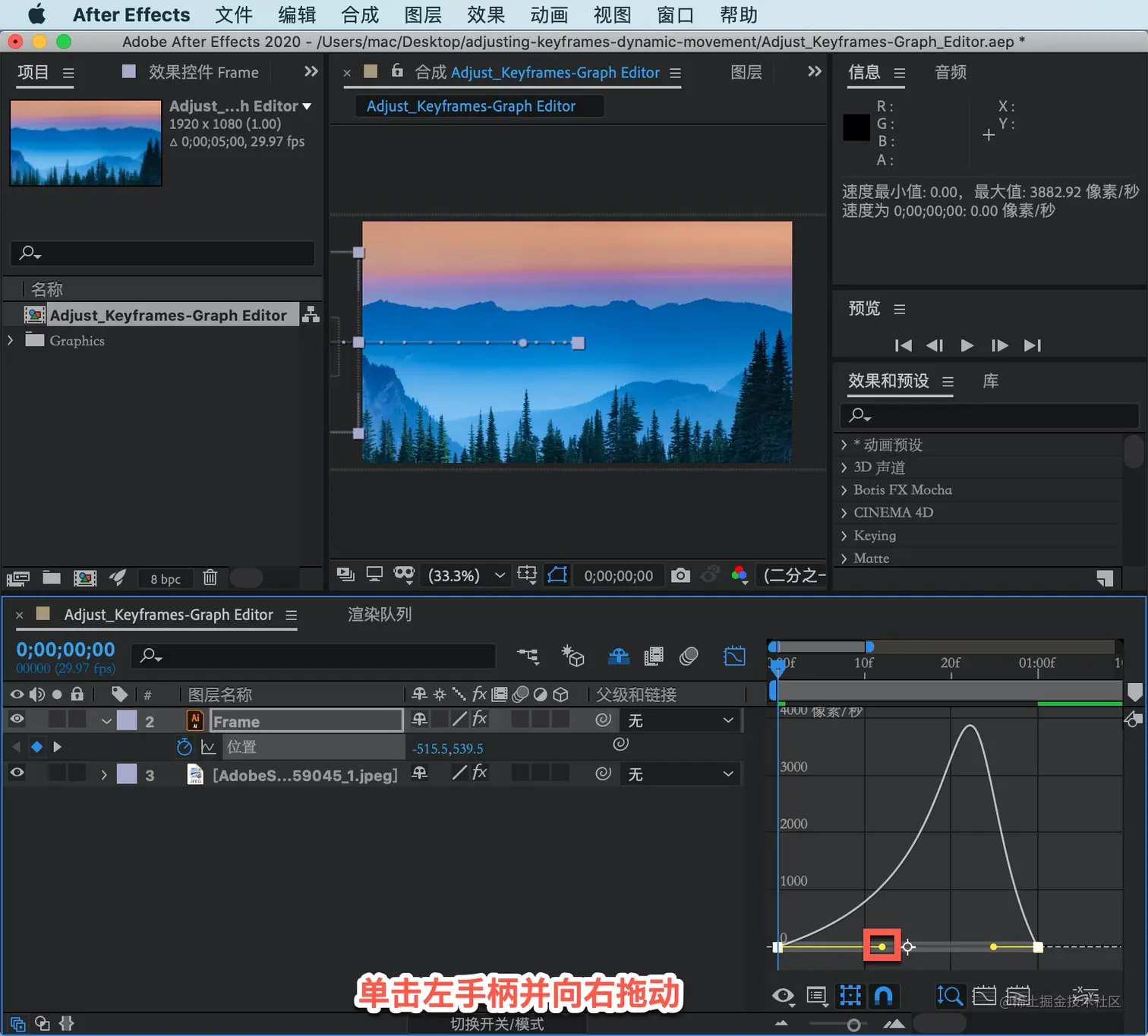The image size is (1148, 1036).
Task: Open parent dropdown for Frame layer
Action: (680, 720)
